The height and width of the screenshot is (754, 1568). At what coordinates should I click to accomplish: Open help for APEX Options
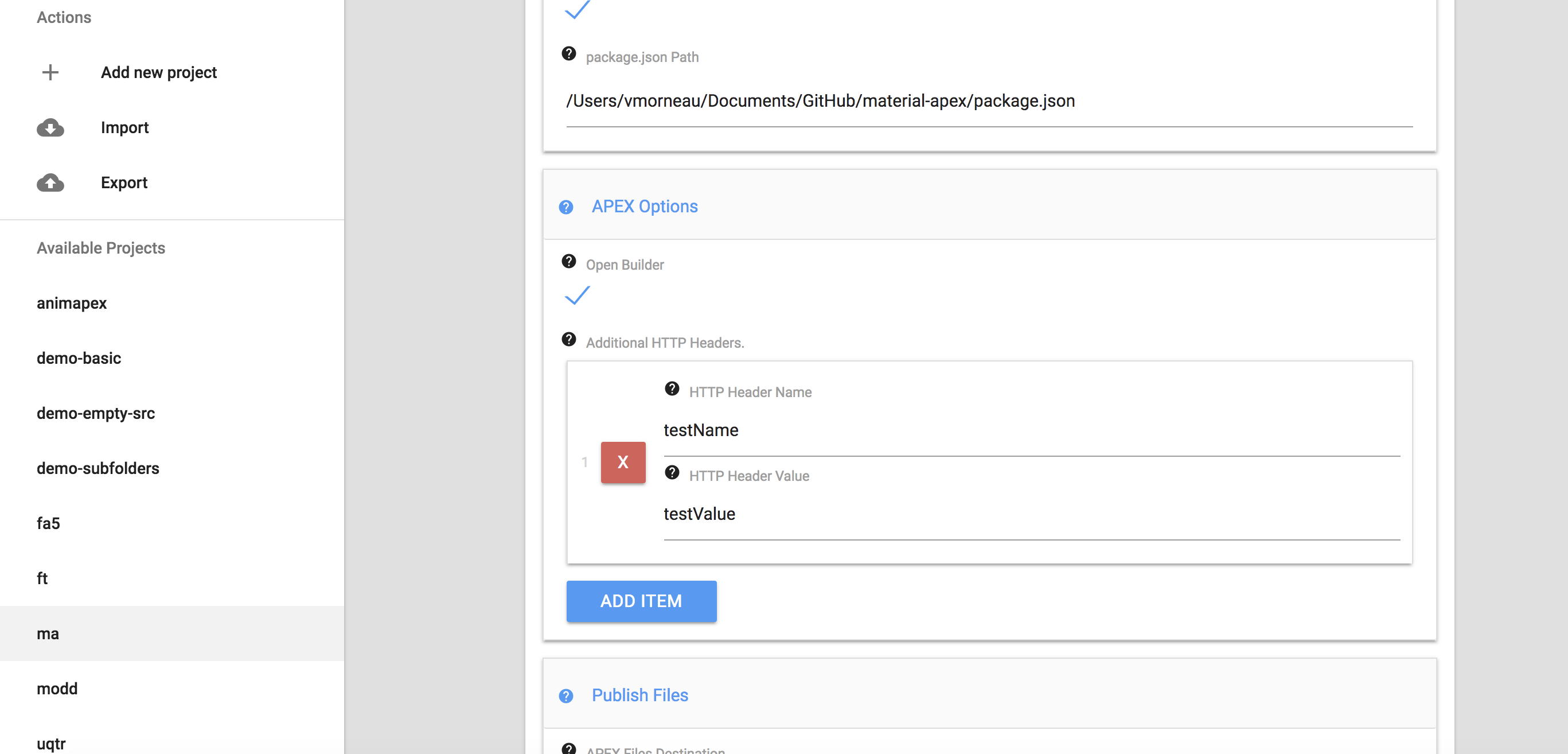click(567, 207)
